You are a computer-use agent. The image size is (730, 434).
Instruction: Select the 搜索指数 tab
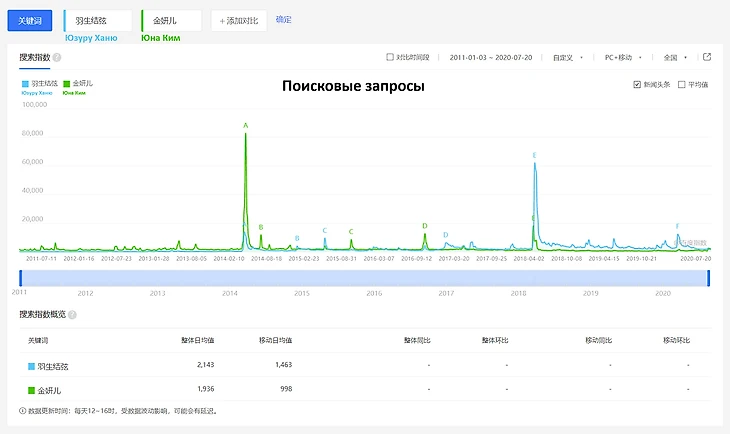(x=34, y=58)
